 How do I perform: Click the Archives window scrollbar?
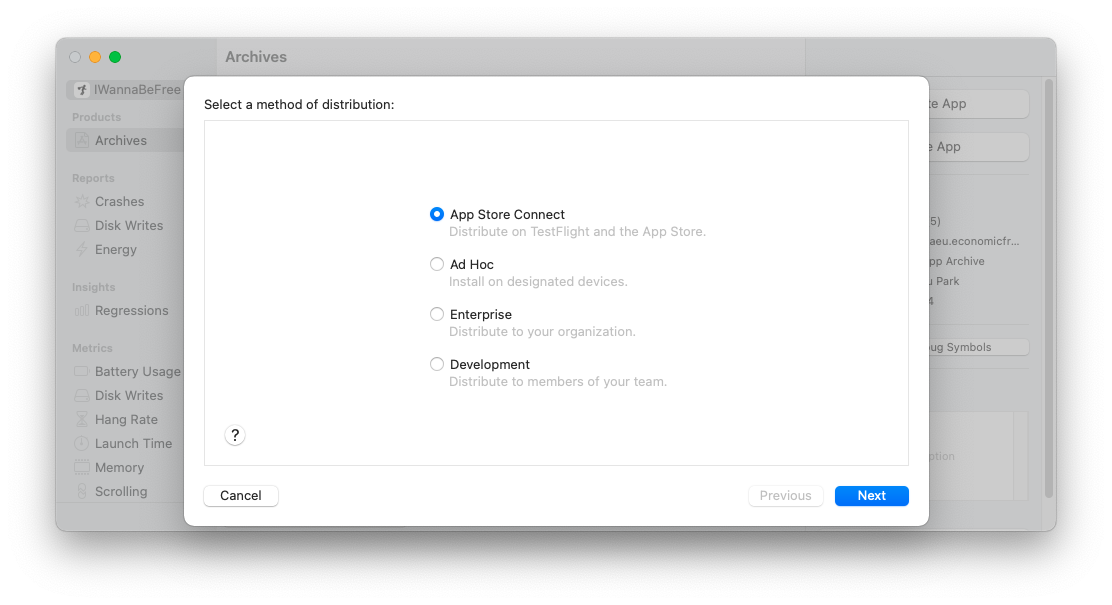click(1049, 288)
